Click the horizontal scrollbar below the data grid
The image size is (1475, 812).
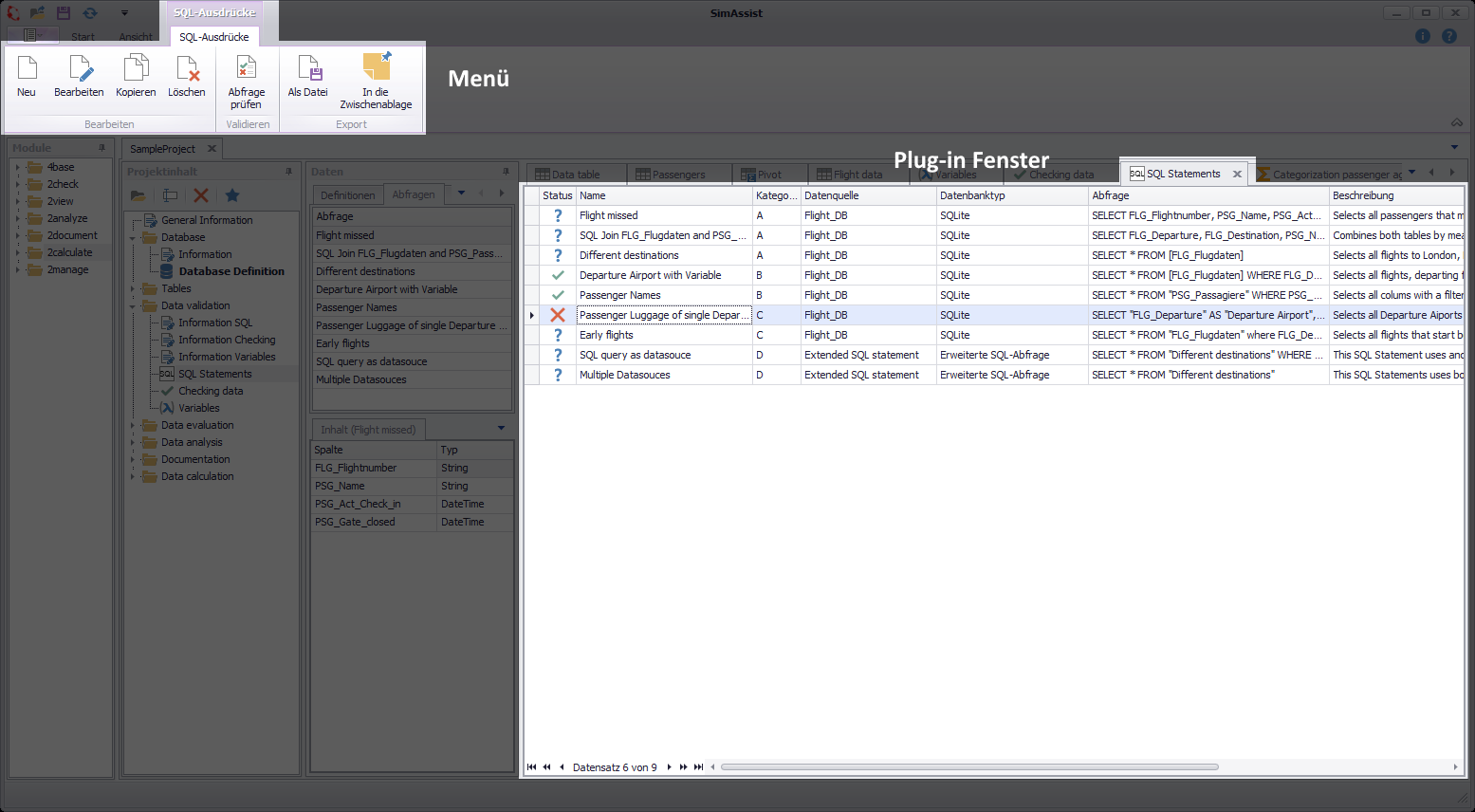[968, 767]
